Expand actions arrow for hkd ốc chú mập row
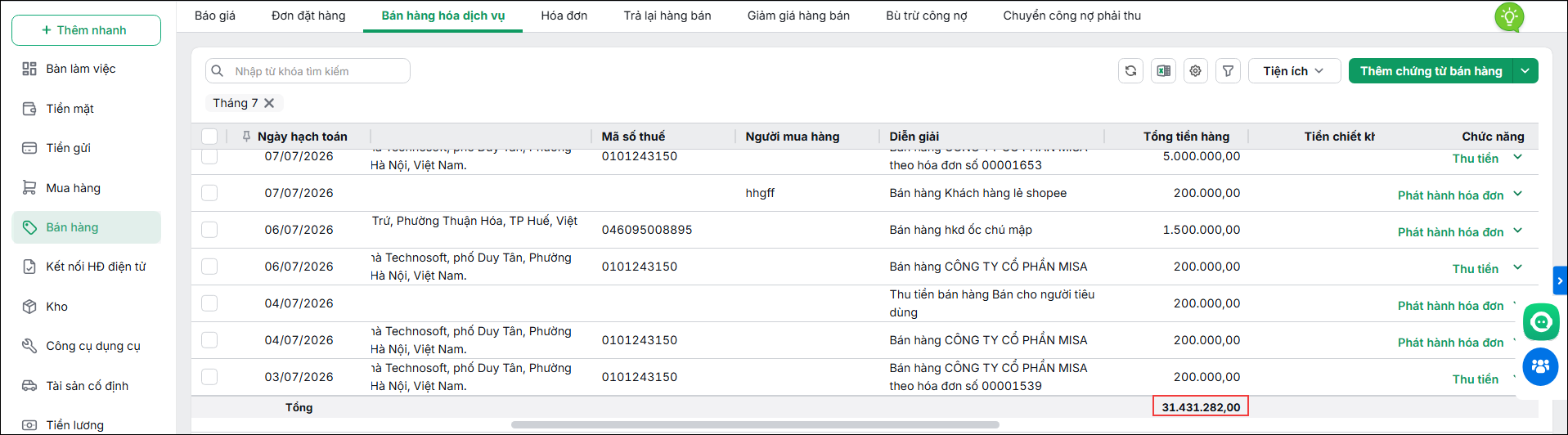This screenshot has height=435, width=1568. pos(1517,231)
